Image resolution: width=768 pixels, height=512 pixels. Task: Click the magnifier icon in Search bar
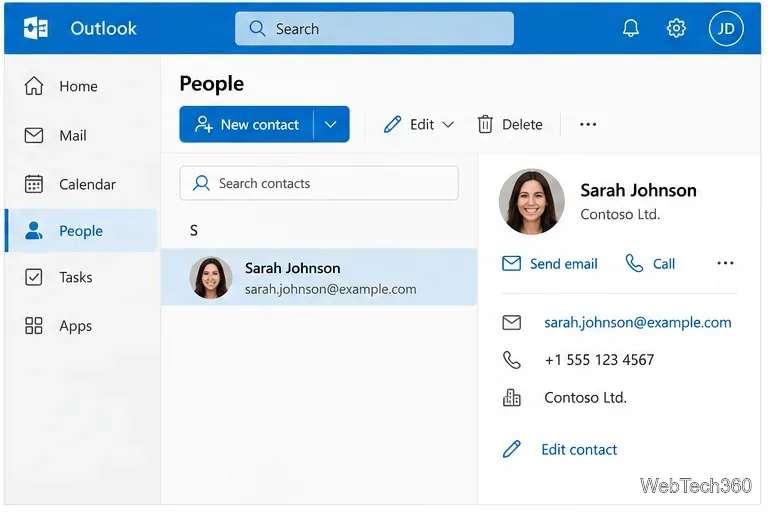coord(257,29)
